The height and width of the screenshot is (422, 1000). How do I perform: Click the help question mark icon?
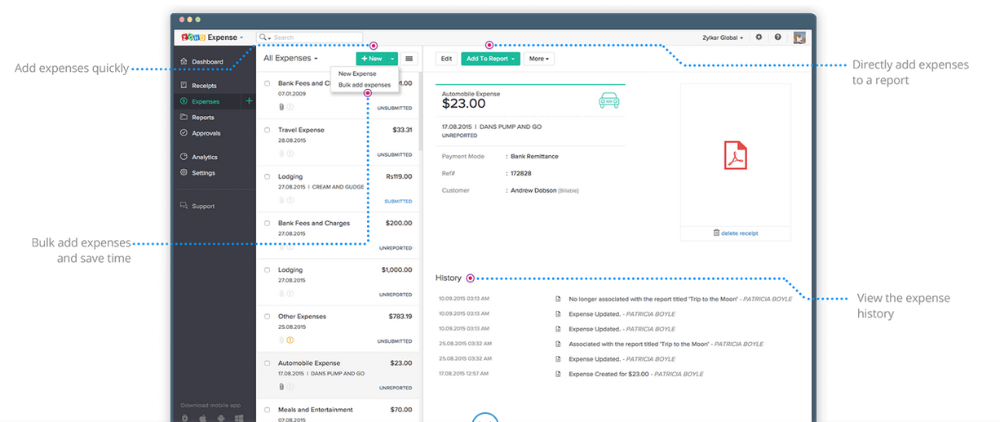tap(778, 37)
